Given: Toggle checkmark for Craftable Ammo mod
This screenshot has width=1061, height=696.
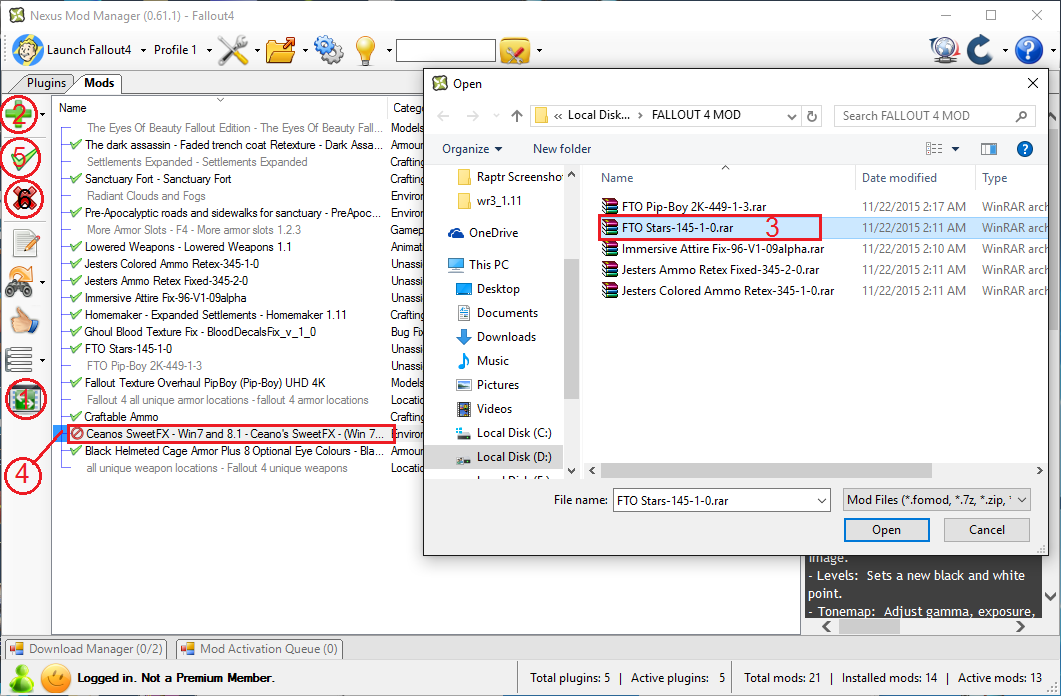Looking at the screenshot, I should (x=75, y=417).
